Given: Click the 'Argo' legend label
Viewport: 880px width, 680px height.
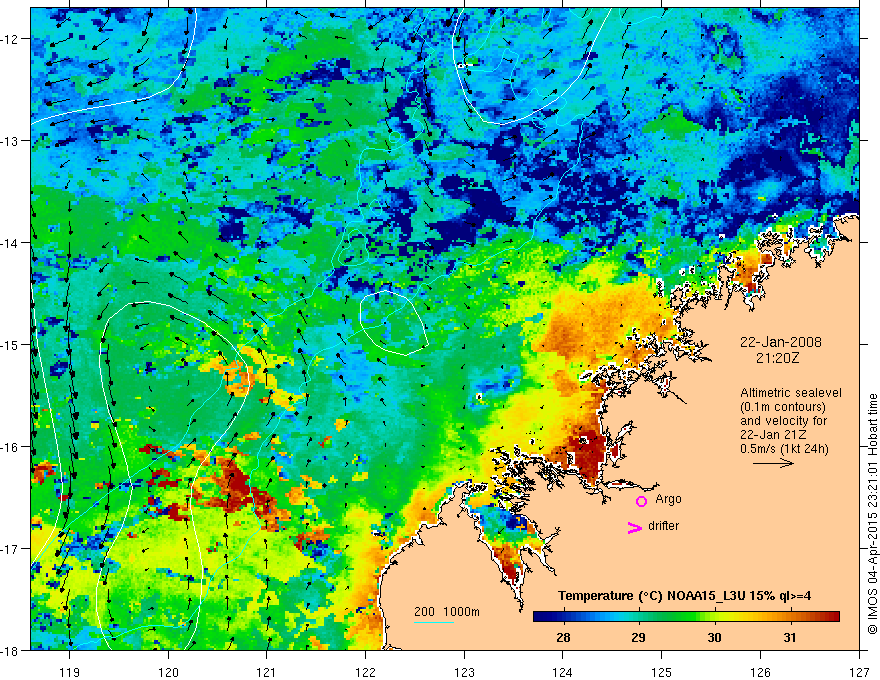Looking at the screenshot, I should 668,499.
